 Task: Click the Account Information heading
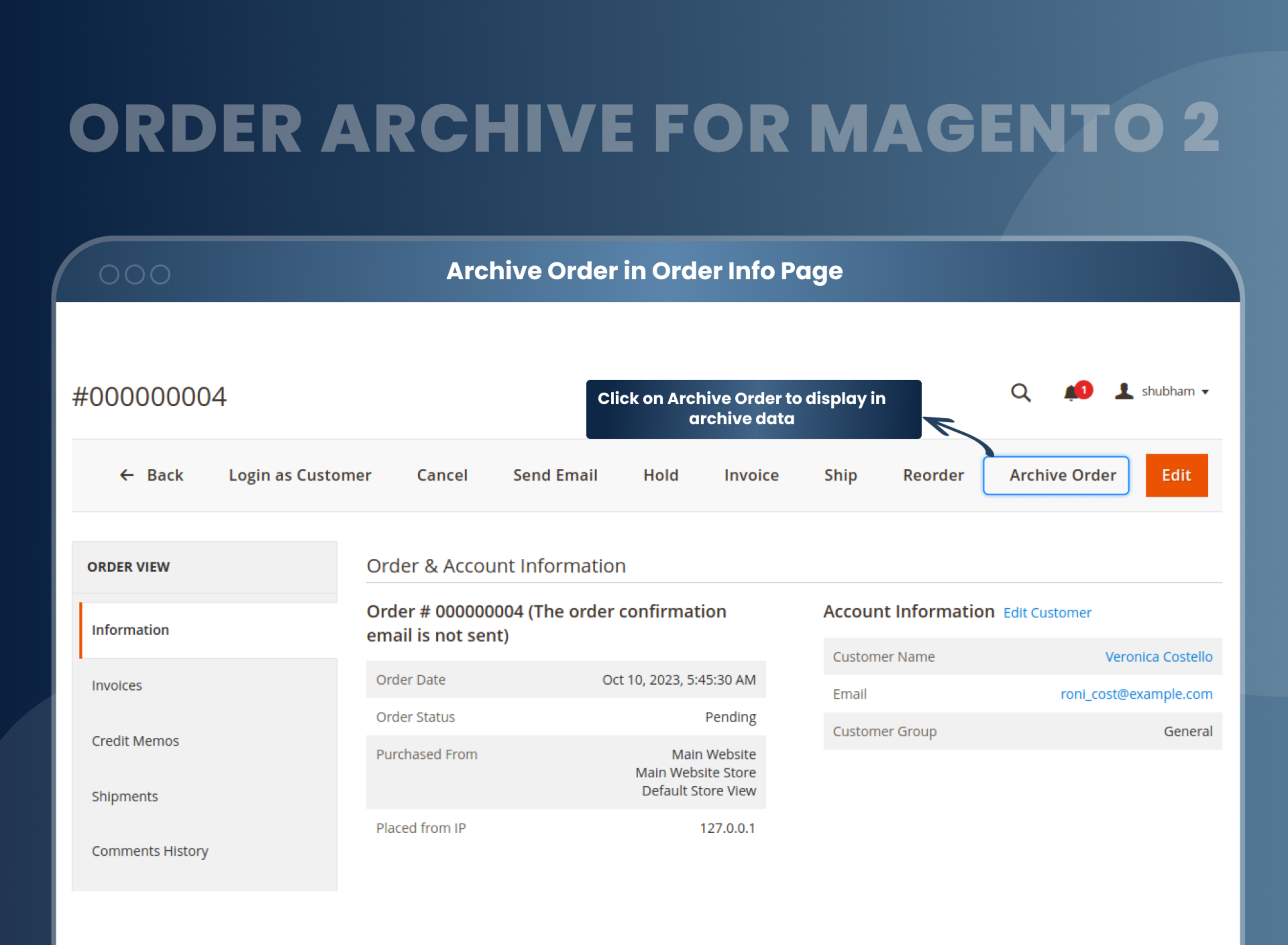tap(908, 611)
